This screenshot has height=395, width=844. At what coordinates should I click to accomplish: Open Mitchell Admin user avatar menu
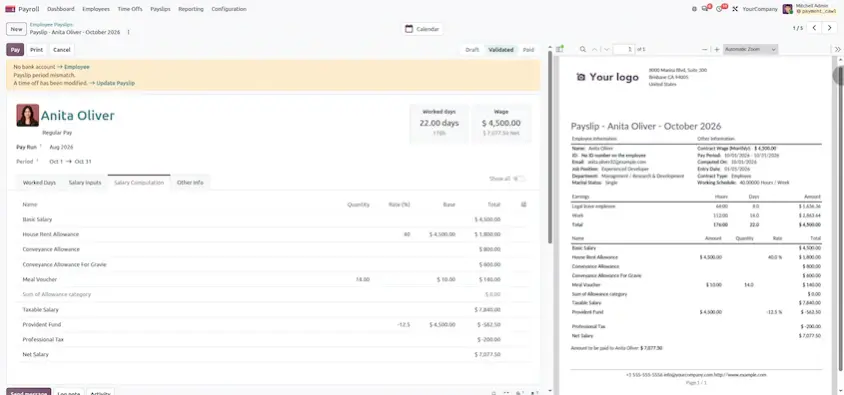click(787, 9)
